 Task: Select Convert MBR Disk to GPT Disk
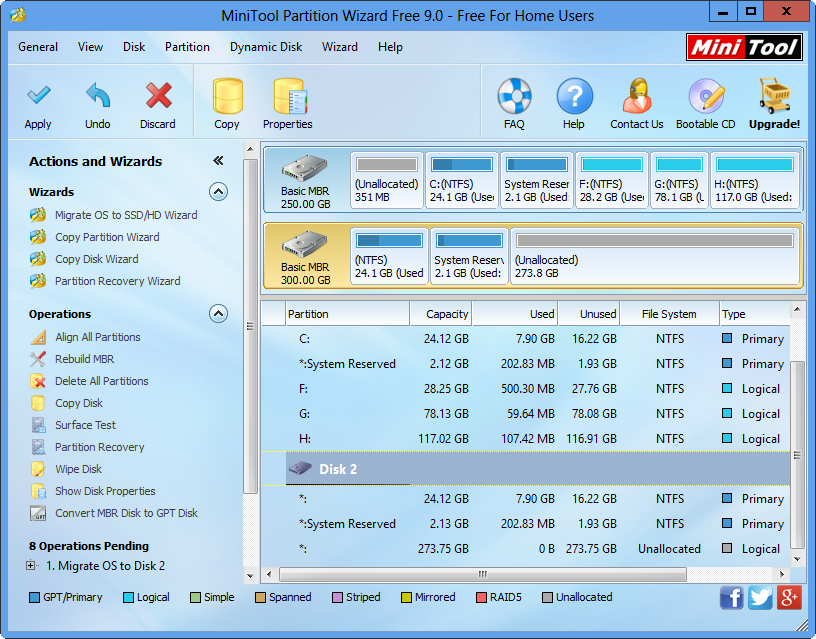(126, 513)
